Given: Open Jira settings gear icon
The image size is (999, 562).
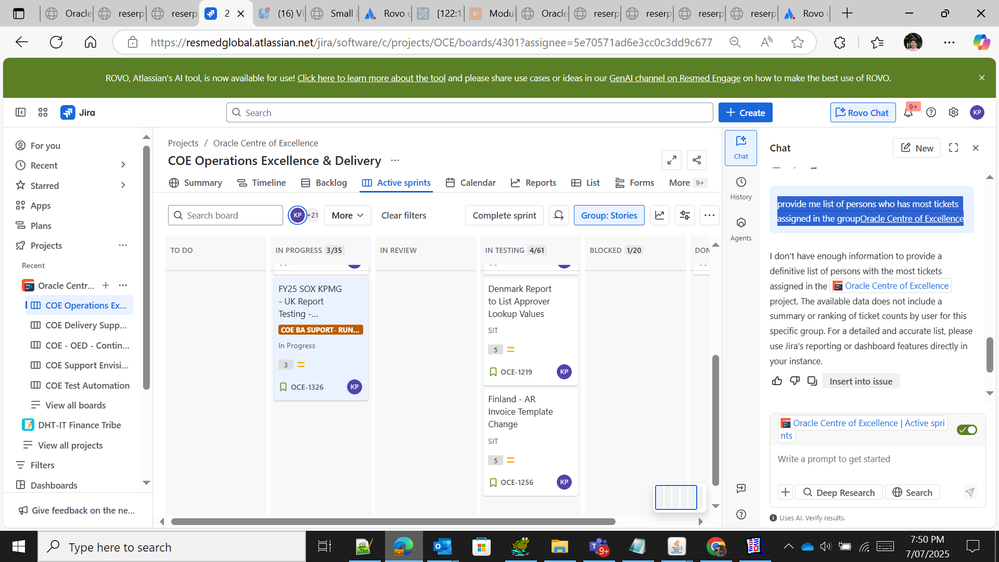Looking at the screenshot, I should point(953,112).
